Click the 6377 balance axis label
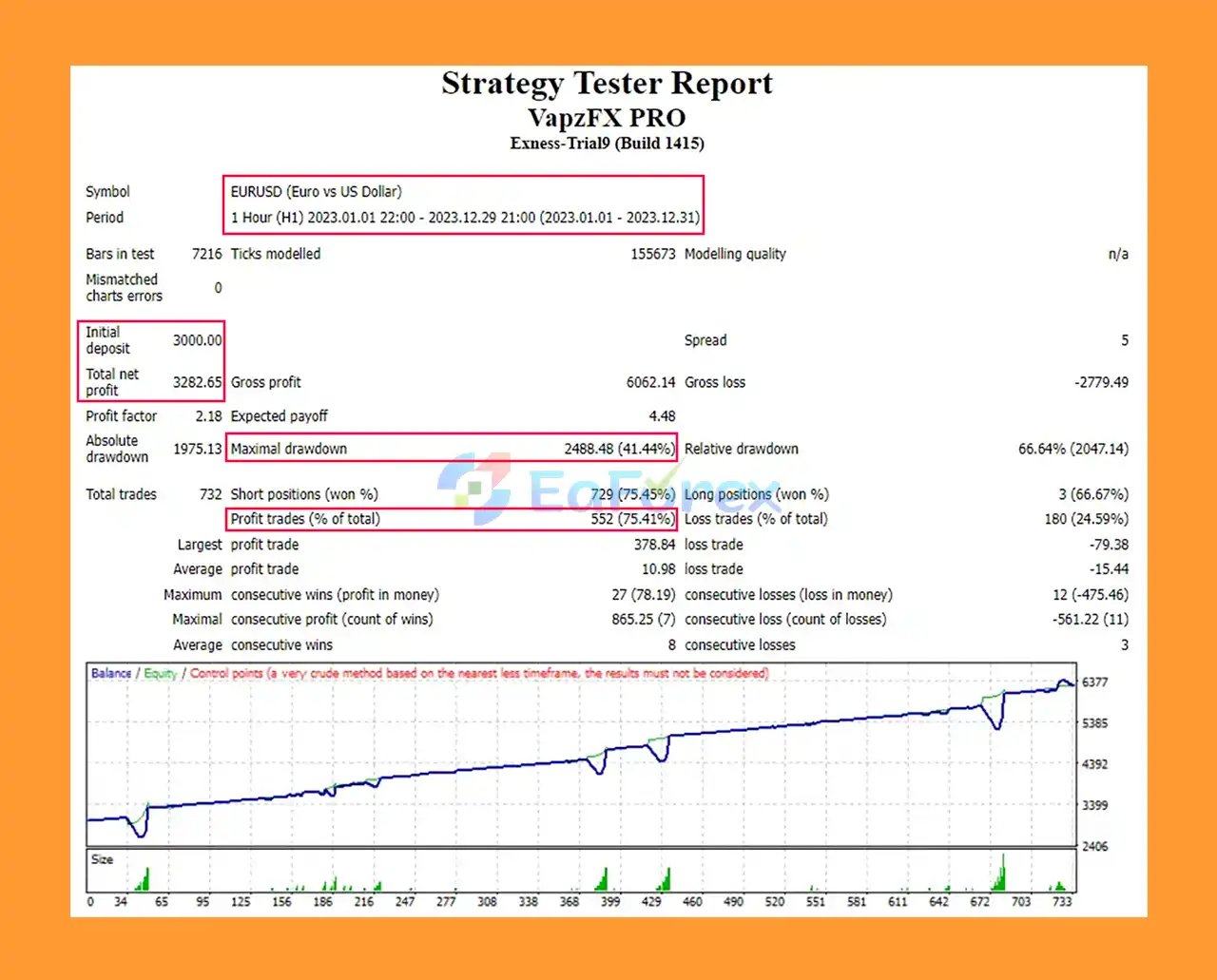The width and height of the screenshot is (1217, 980). click(x=1095, y=682)
